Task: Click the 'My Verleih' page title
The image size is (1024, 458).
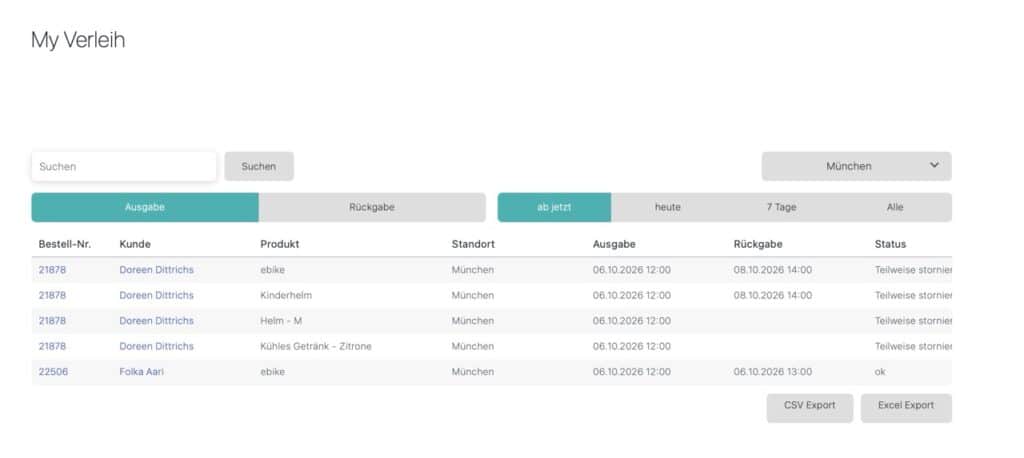Action: 78,41
